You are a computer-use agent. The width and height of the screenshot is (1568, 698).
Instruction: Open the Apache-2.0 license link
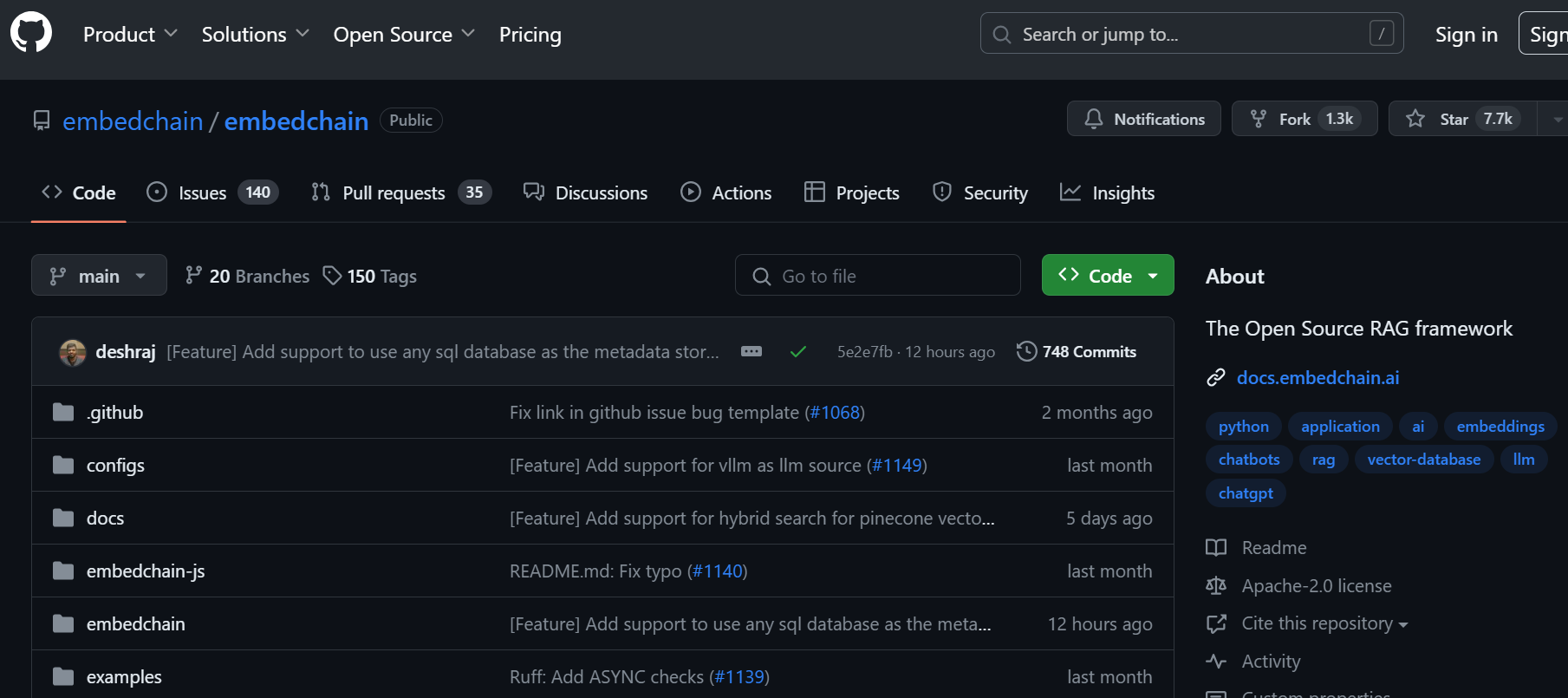pos(1317,585)
